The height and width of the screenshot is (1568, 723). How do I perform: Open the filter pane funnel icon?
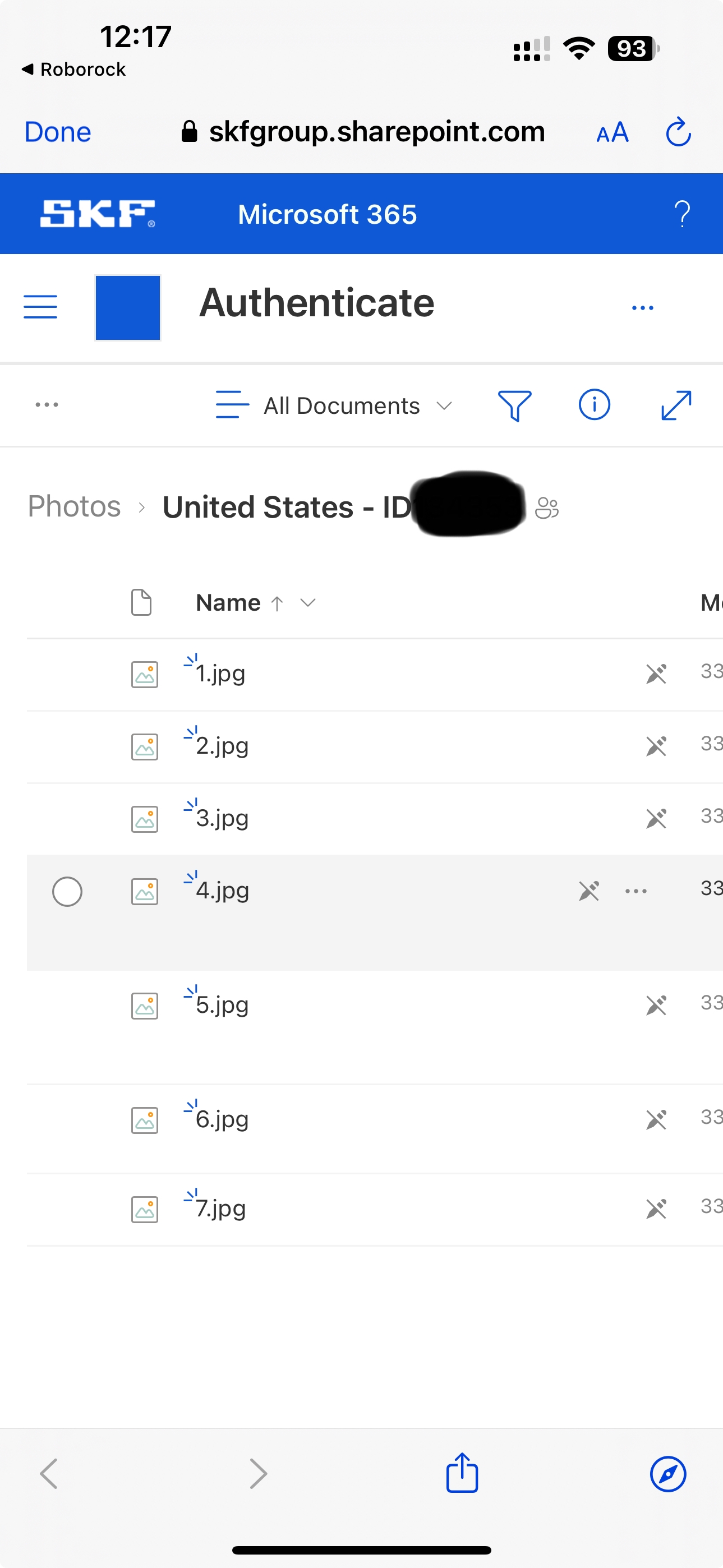click(x=514, y=405)
